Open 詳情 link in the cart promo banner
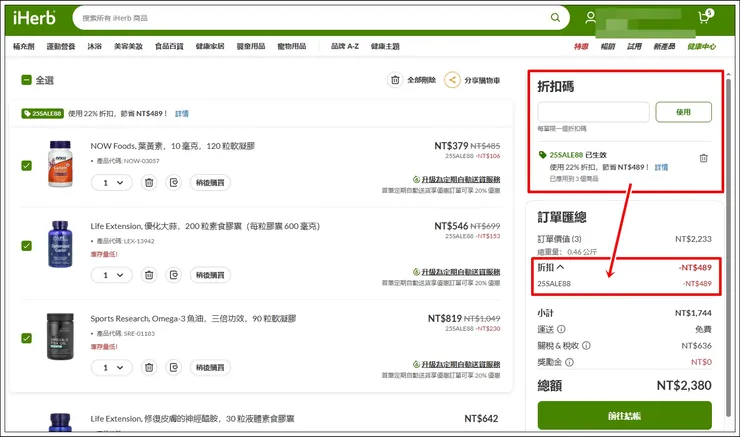This screenshot has height=437, width=740. 182,114
